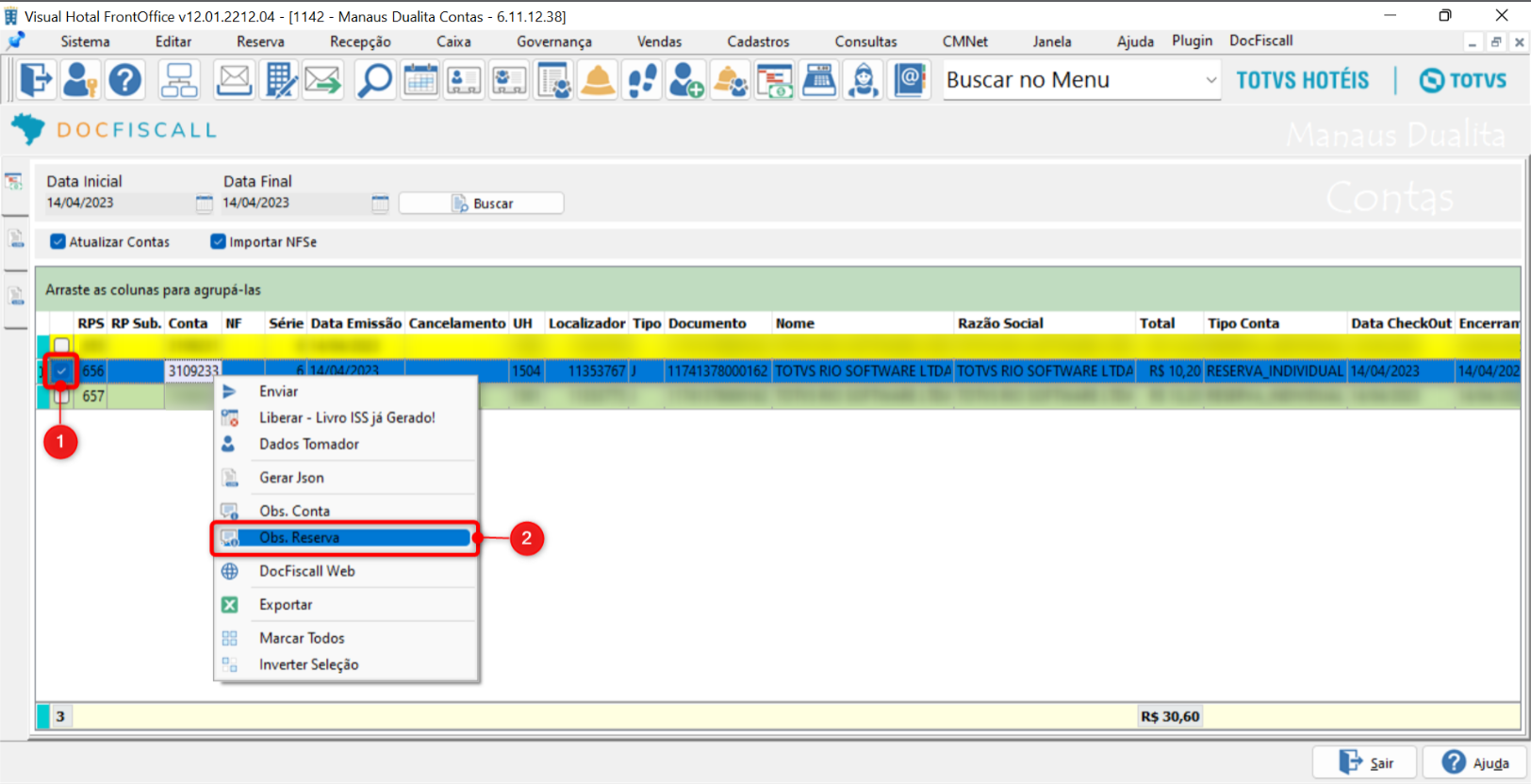The image size is (1531, 784).
Task: Check the checkbox on the yellow row
Action: click(61, 346)
